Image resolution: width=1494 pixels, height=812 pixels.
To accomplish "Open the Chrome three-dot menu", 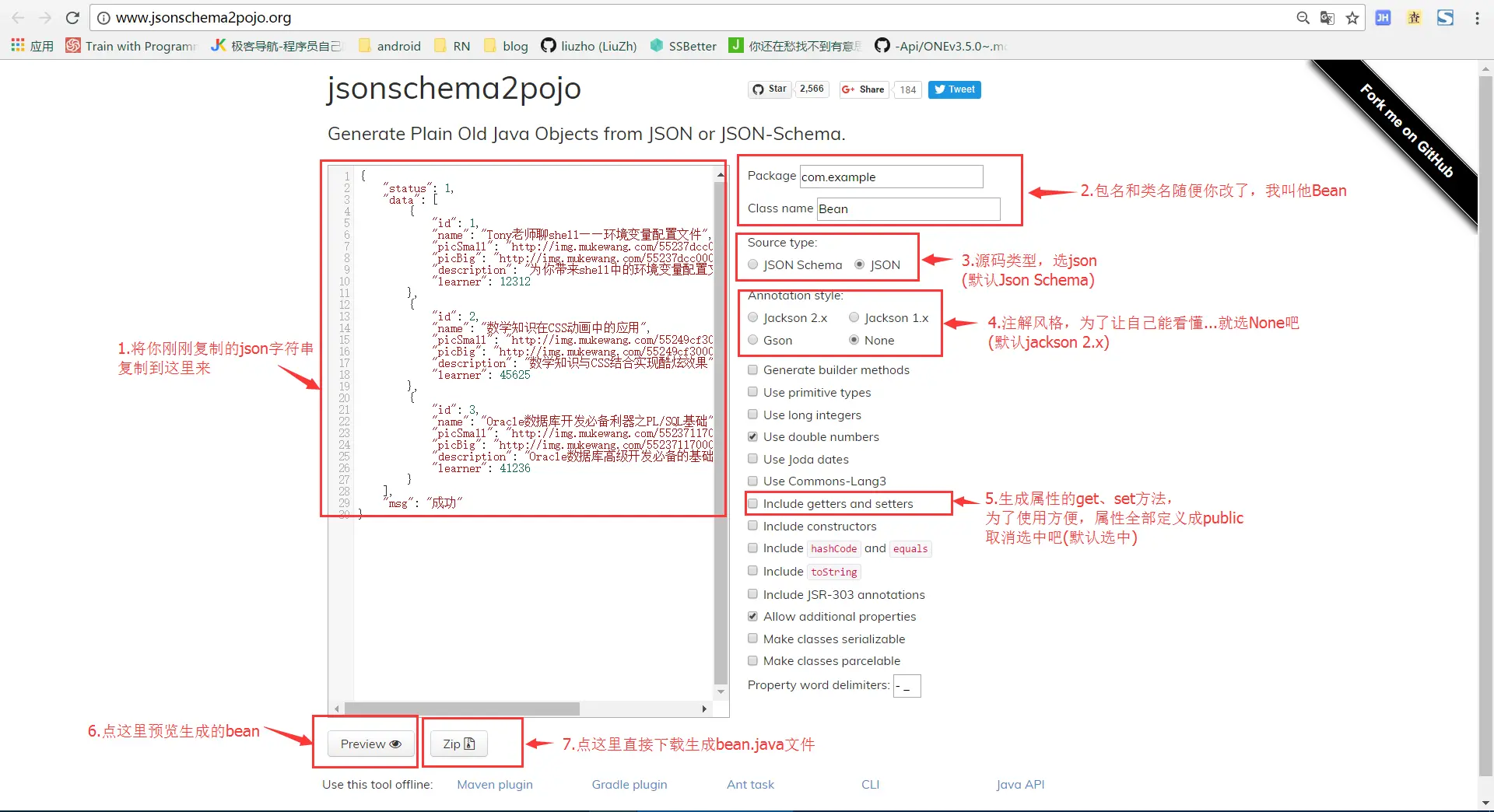I will click(1477, 18).
